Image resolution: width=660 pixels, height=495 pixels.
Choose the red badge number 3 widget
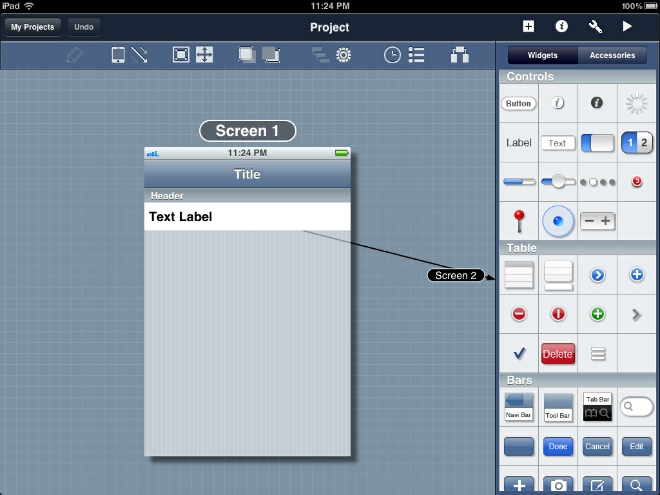coord(636,182)
